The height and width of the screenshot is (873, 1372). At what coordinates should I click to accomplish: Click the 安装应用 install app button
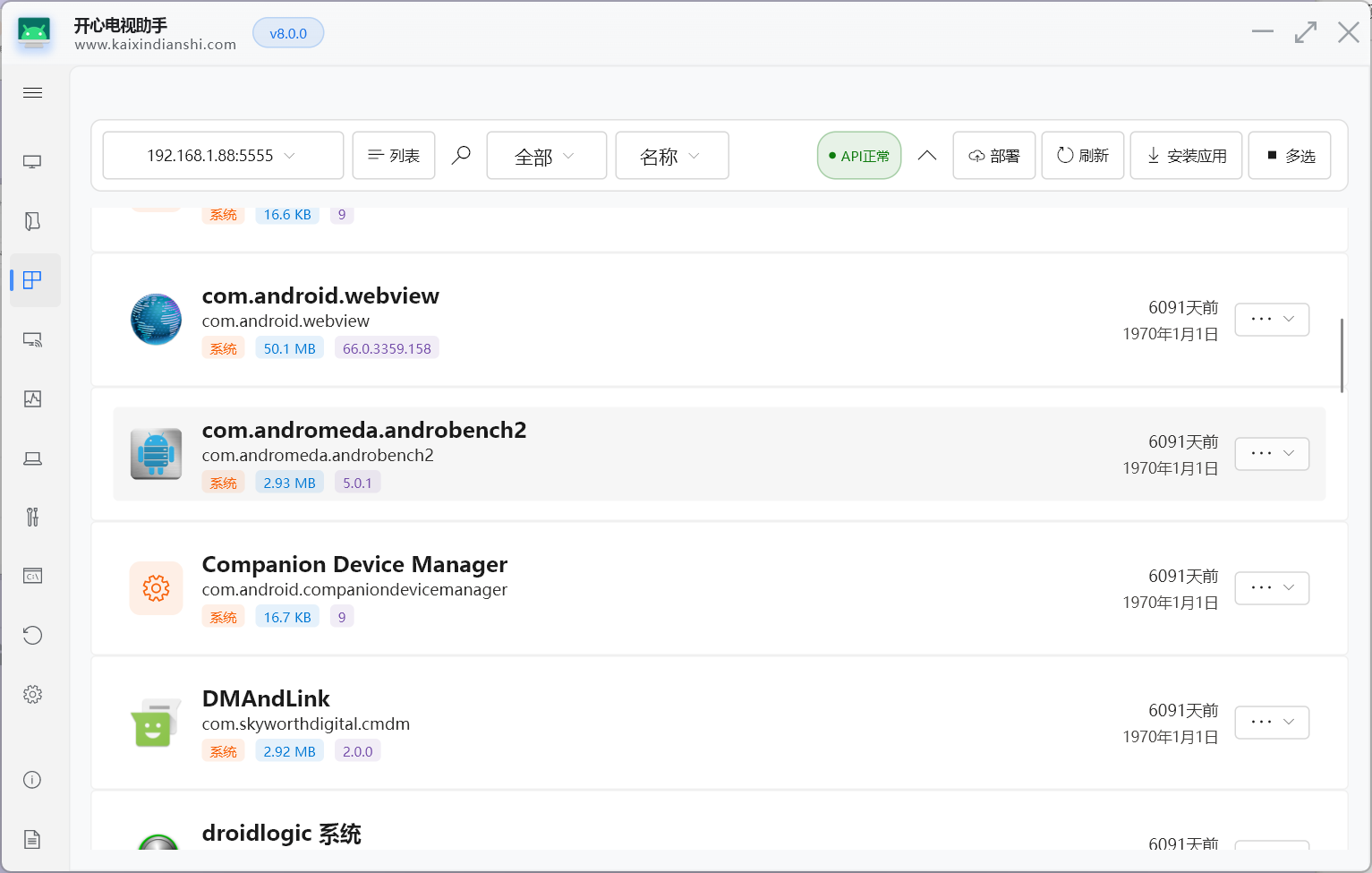[x=1186, y=156]
